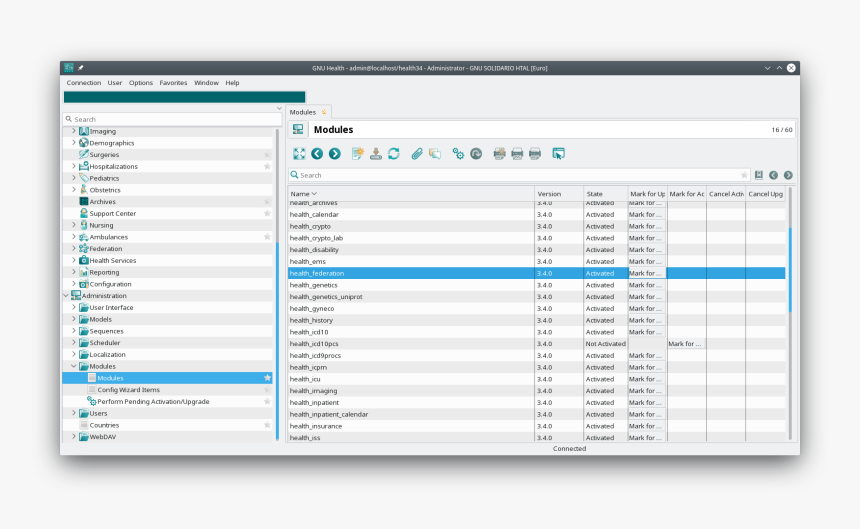Toggle the favorite star for the Ambulances entry
Image resolution: width=860 pixels, height=529 pixels.
(x=267, y=237)
